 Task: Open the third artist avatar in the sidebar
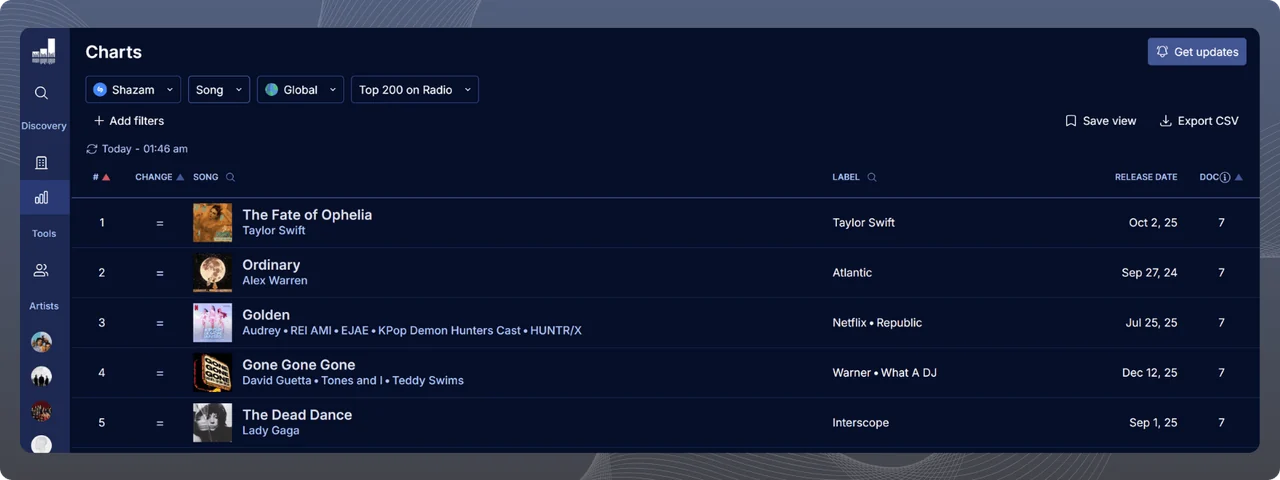[41, 411]
